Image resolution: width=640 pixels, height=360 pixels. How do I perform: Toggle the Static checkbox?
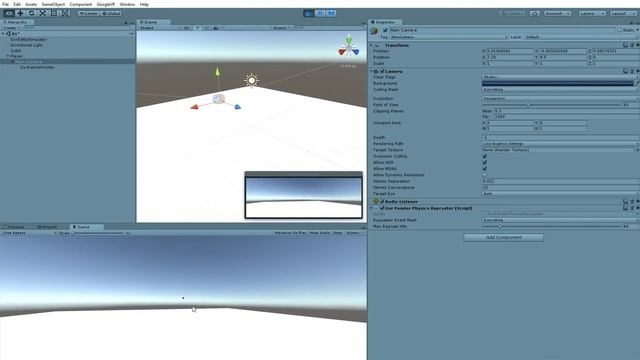point(620,30)
